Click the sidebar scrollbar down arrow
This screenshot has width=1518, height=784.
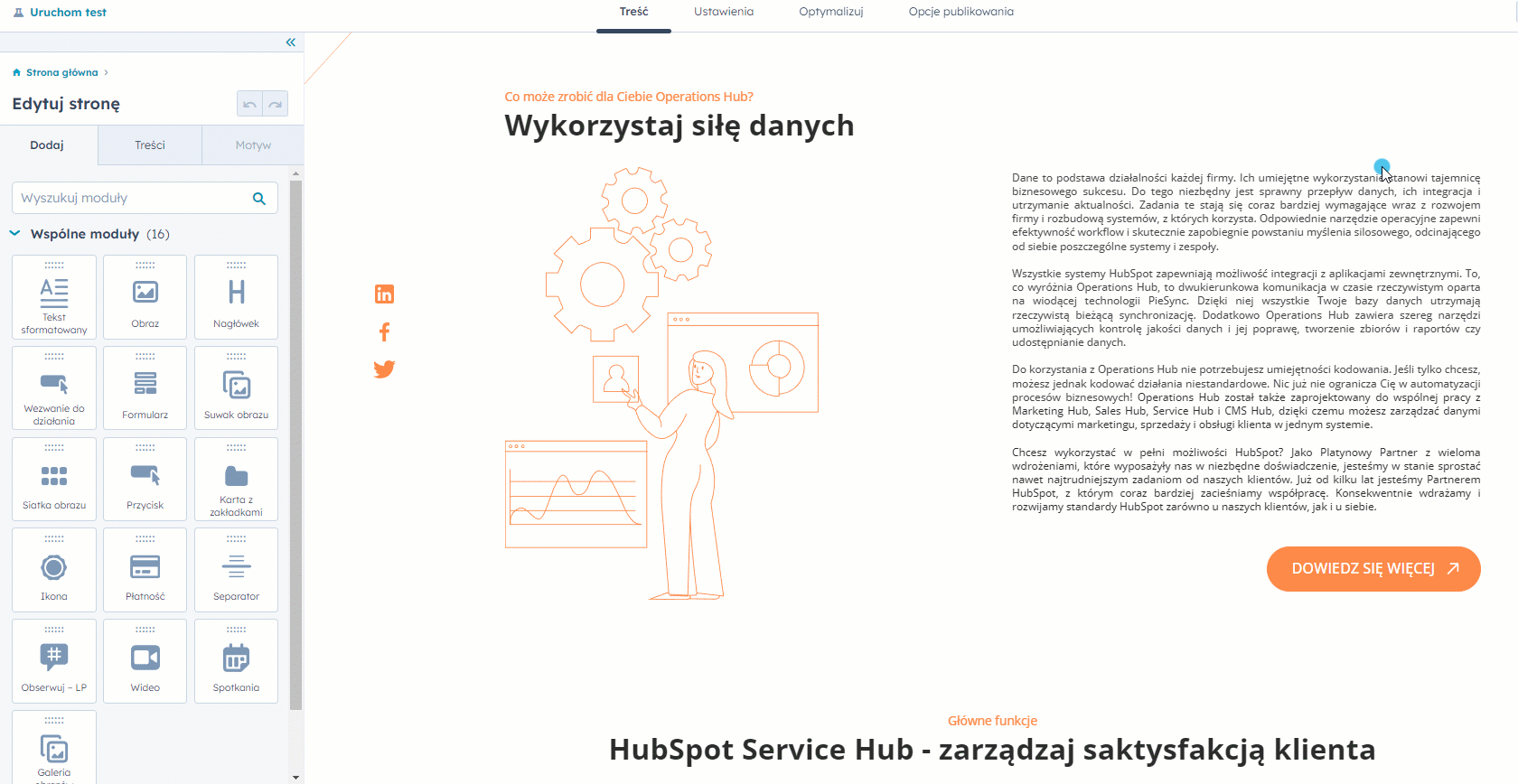(296, 777)
